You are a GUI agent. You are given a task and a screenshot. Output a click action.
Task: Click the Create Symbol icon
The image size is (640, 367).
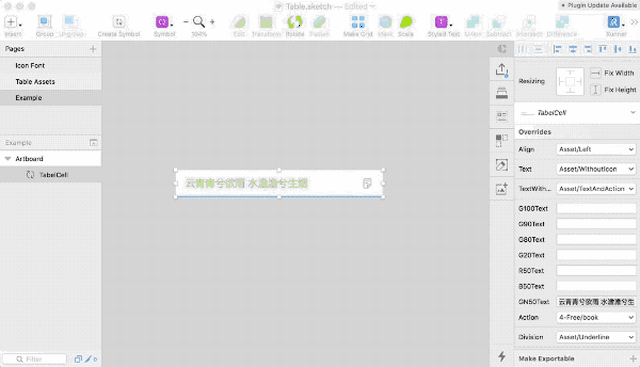(x=119, y=22)
